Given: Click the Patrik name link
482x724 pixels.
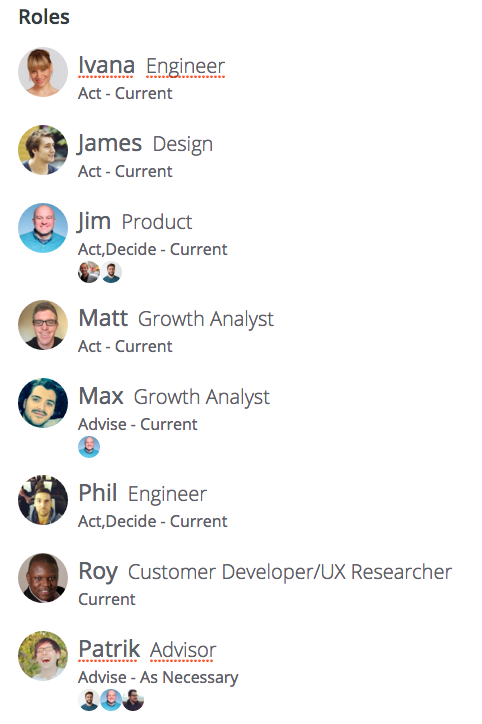Looking at the screenshot, I should [109, 649].
